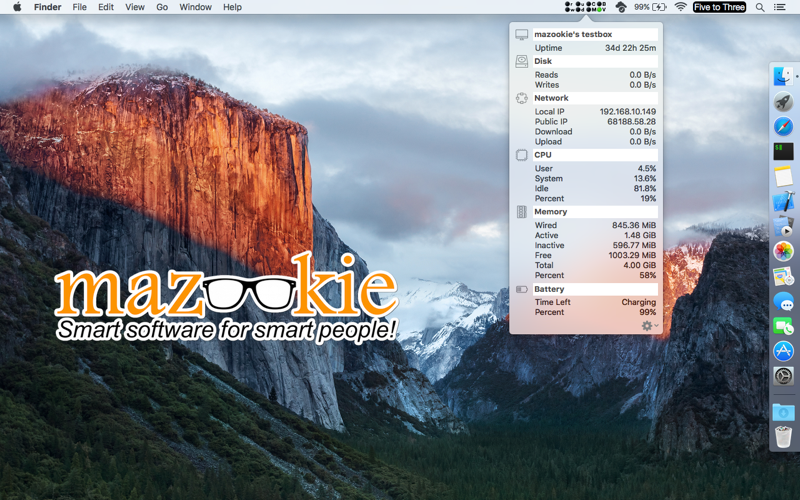Launch Safari from the Dock
The width and height of the screenshot is (800, 500).
[x=783, y=126]
